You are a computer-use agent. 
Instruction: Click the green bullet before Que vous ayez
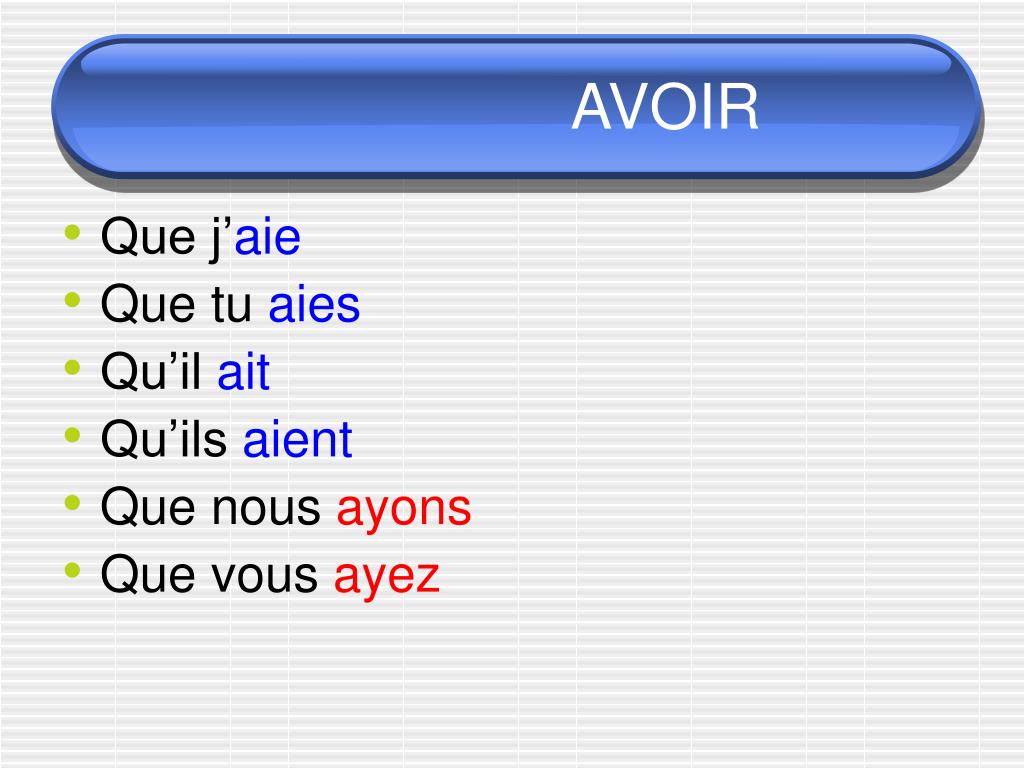[72, 570]
